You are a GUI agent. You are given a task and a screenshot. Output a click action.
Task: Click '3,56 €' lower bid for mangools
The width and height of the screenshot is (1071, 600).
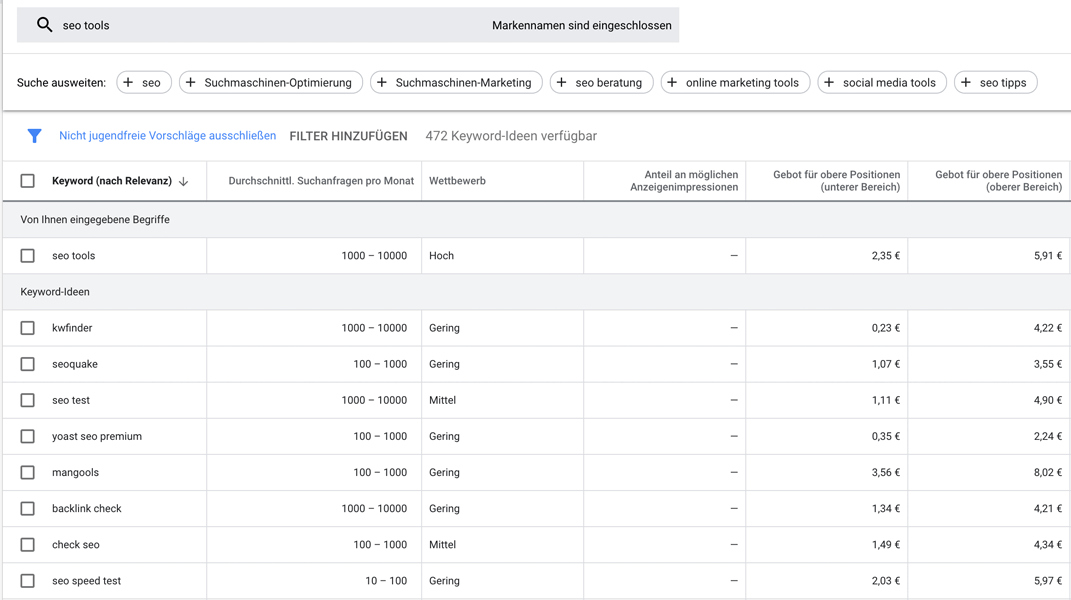click(x=885, y=473)
